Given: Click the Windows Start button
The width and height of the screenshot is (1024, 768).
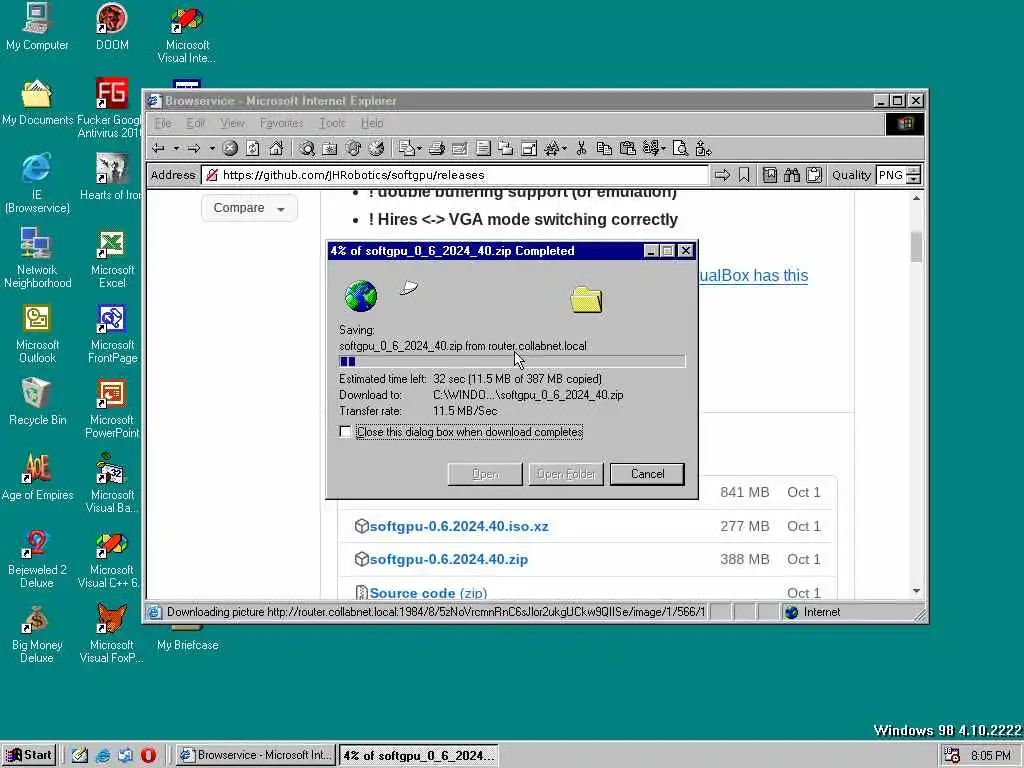Looking at the screenshot, I should 29,755.
